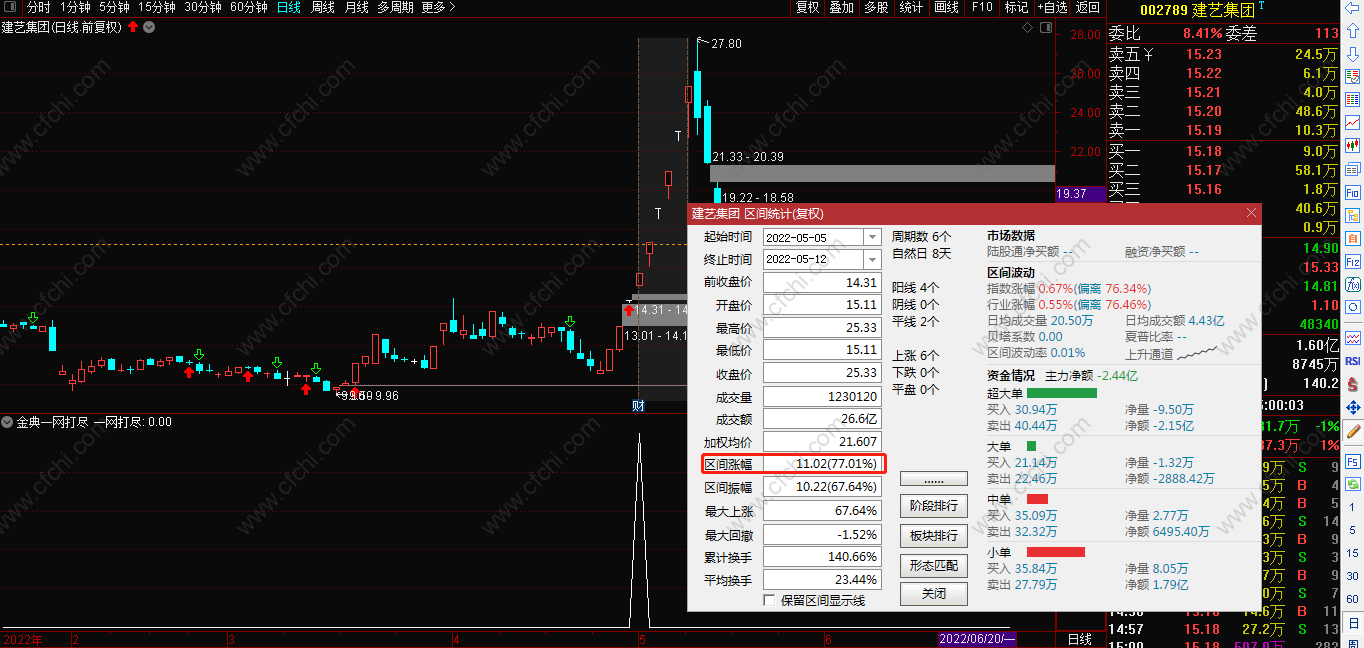Open the candlestick chart icon in right sidebar

tap(1353, 145)
